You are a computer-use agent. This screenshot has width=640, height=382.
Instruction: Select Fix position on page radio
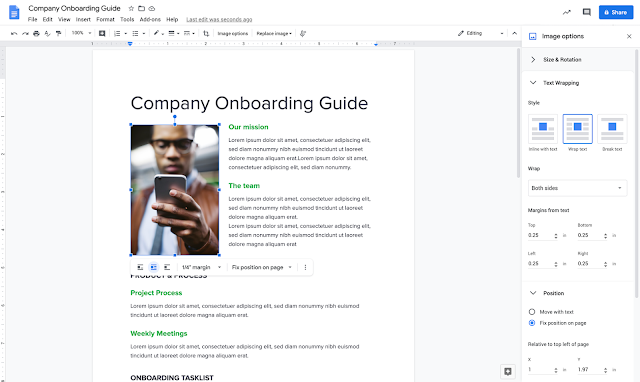point(532,323)
